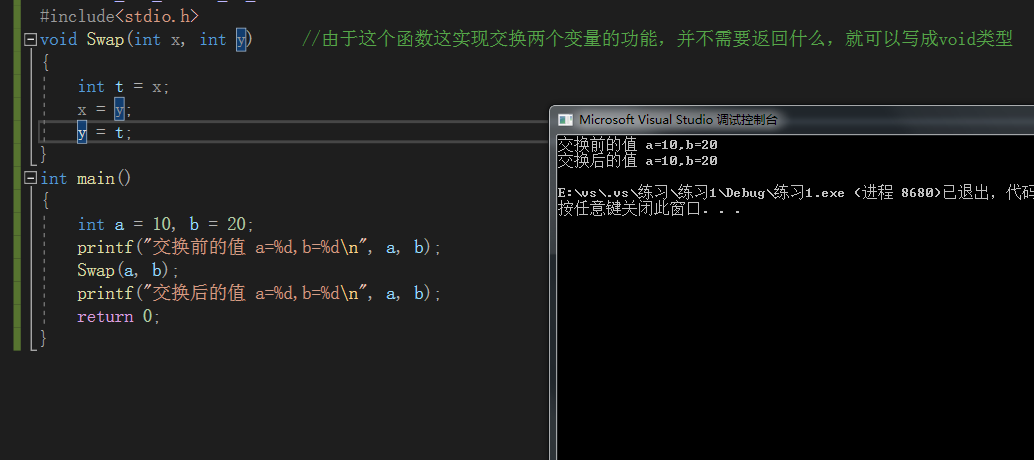
Task: Click the 'x = y;' statement
Action: click(105, 109)
